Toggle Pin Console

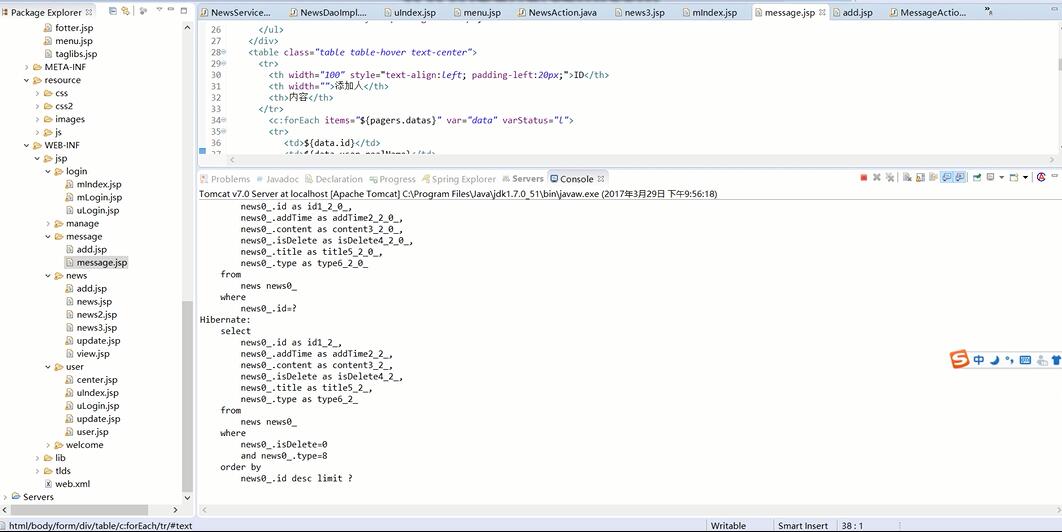pyautogui.click(x=977, y=178)
